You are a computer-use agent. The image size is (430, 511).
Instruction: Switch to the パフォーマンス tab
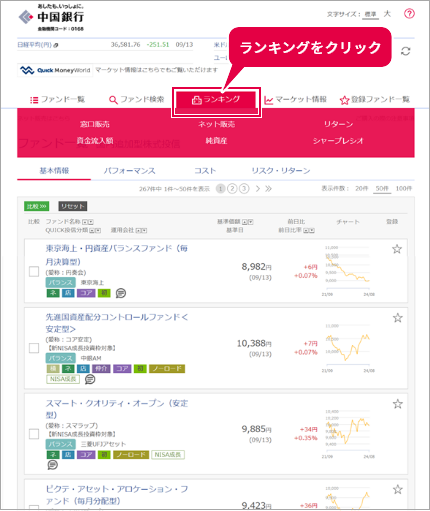click(129, 171)
